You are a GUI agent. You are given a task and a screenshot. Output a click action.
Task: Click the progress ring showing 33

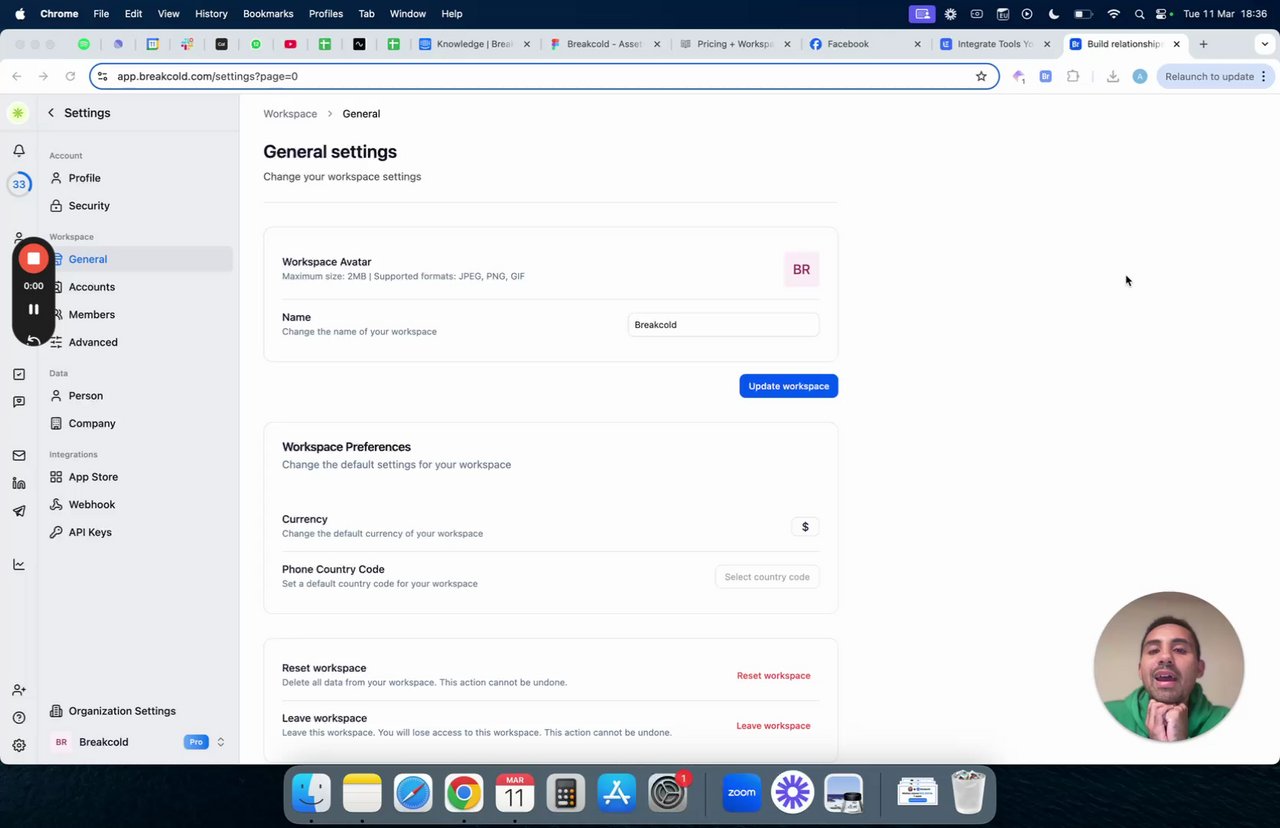19,184
